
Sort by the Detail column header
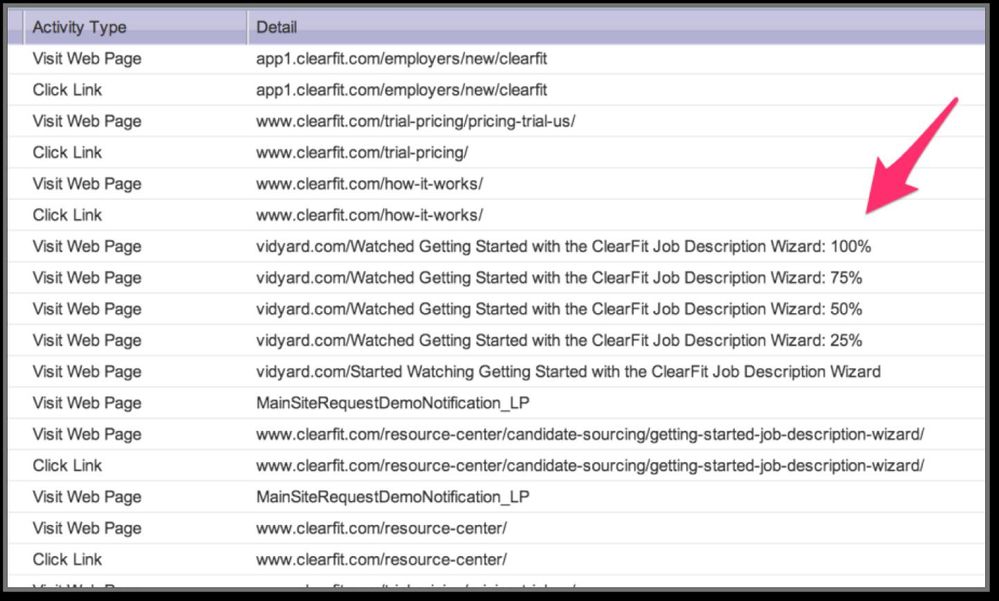[277, 27]
